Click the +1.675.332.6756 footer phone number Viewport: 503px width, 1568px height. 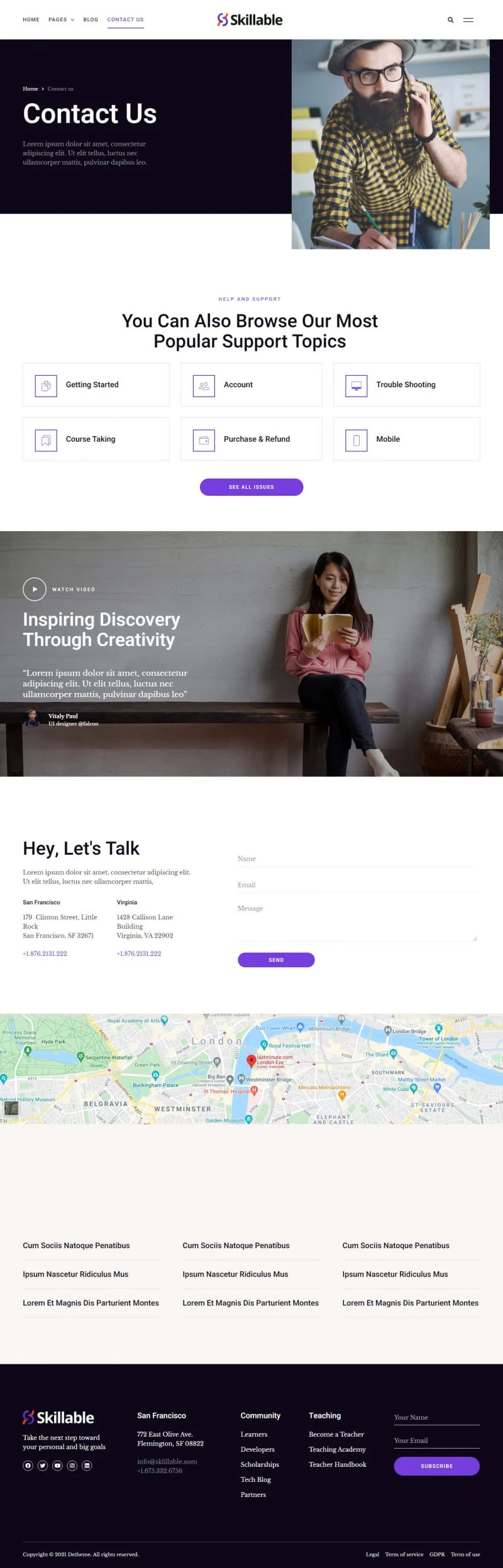[x=160, y=1471]
